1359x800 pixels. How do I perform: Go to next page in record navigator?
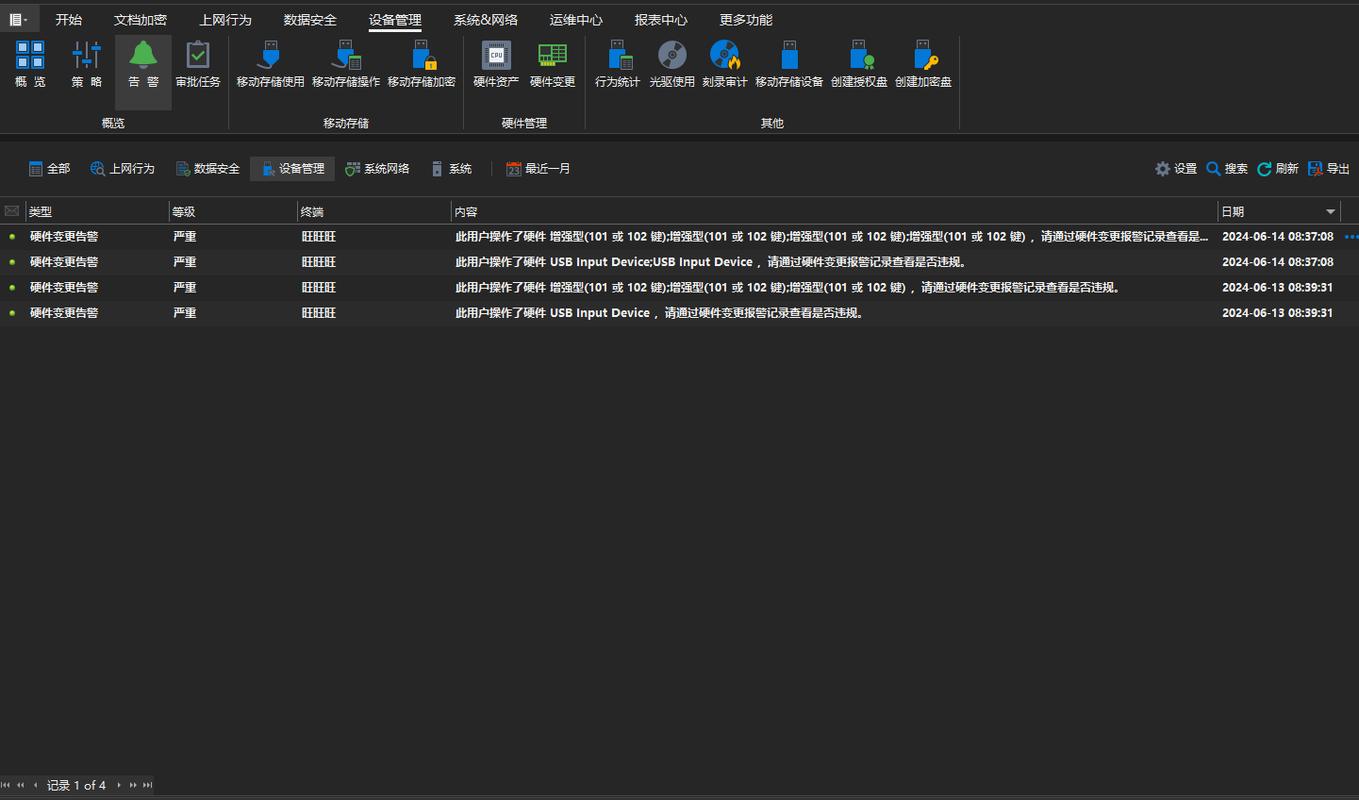tap(132, 785)
